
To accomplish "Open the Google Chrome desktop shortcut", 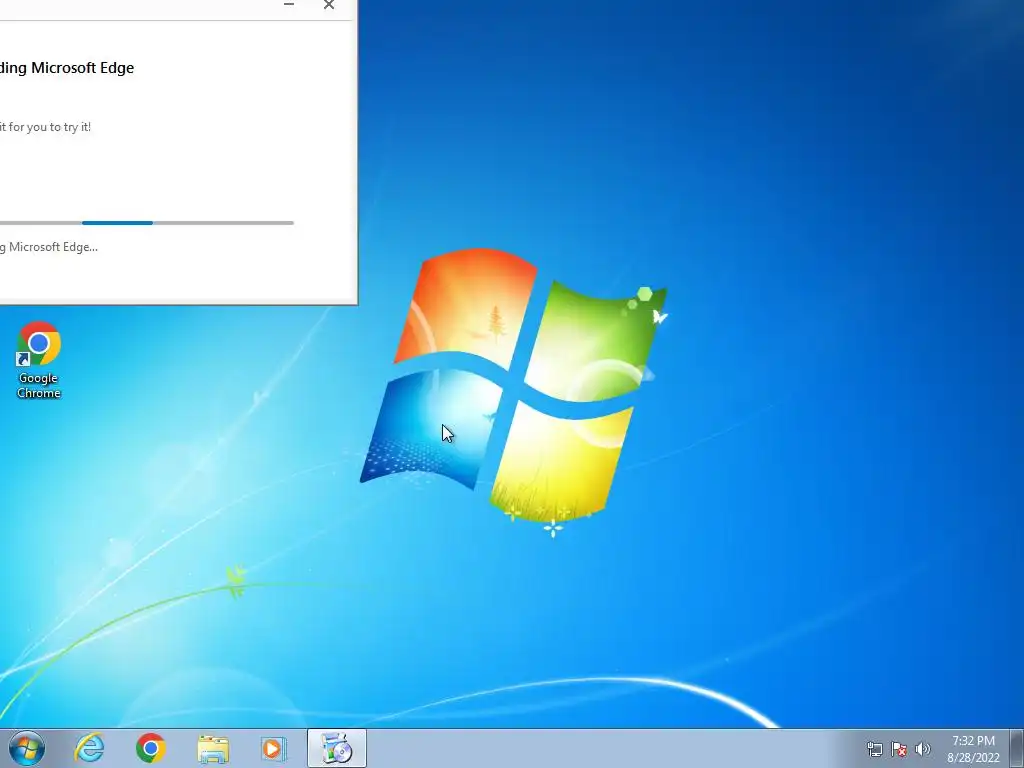I will tap(39, 359).
